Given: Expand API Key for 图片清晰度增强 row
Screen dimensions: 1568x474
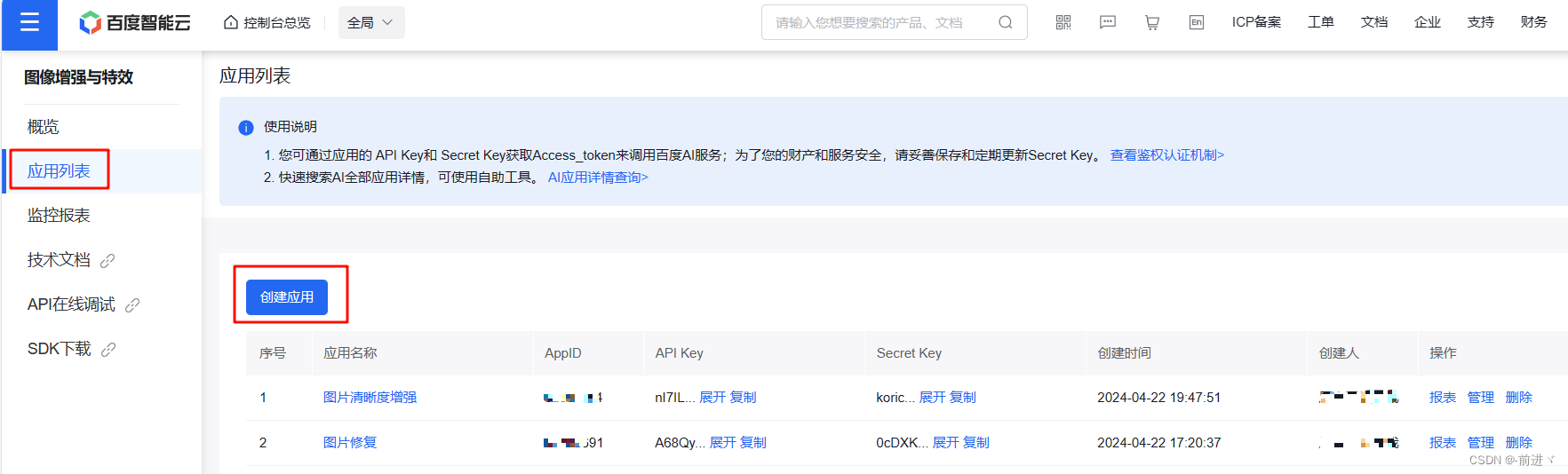Looking at the screenshot, I should pos(712,398).
